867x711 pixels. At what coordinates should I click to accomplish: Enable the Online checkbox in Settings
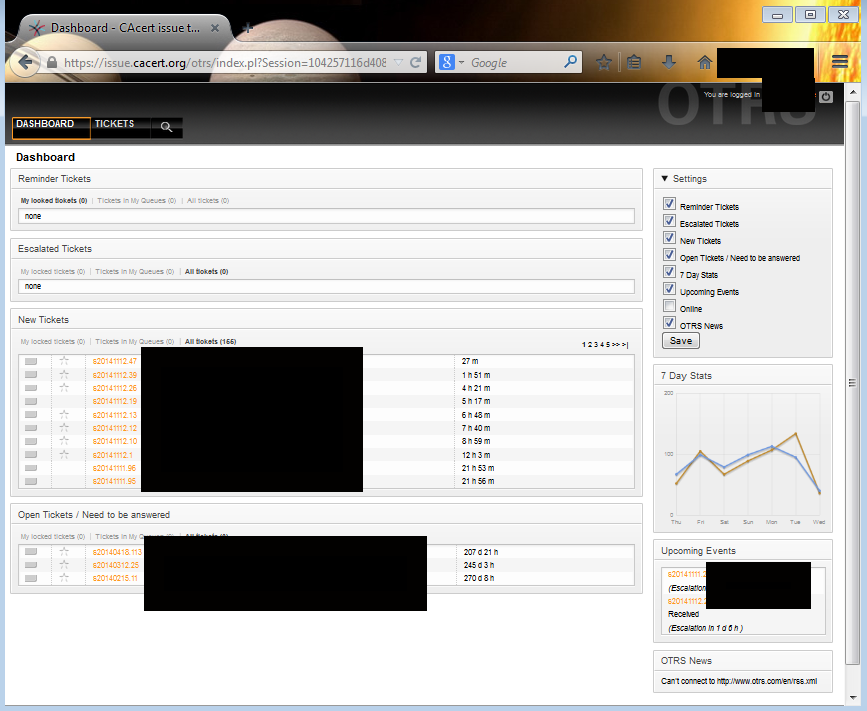tap(670, 307)
